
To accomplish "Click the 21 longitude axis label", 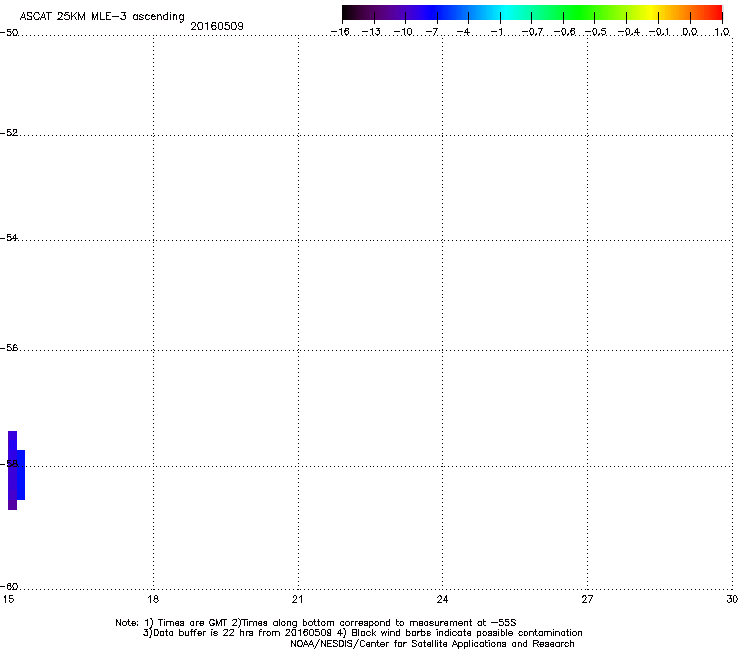I will point(298,599).
